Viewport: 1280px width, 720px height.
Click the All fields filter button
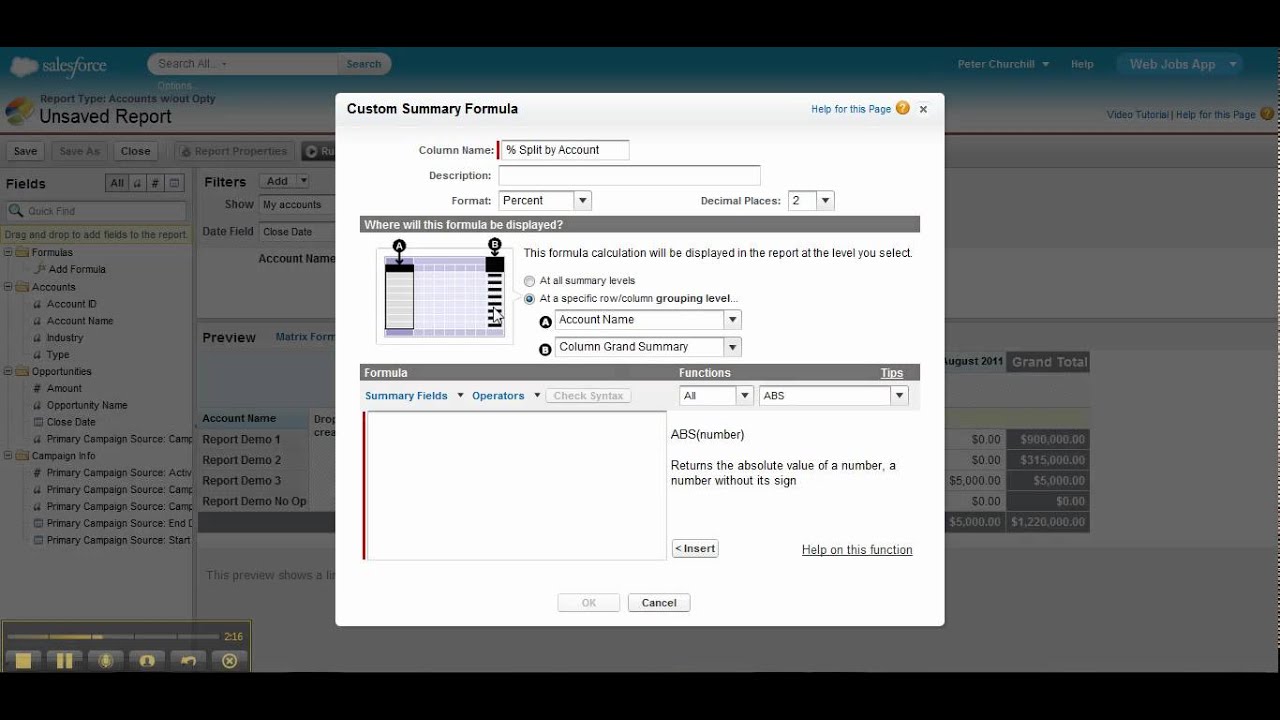point(117,183)
